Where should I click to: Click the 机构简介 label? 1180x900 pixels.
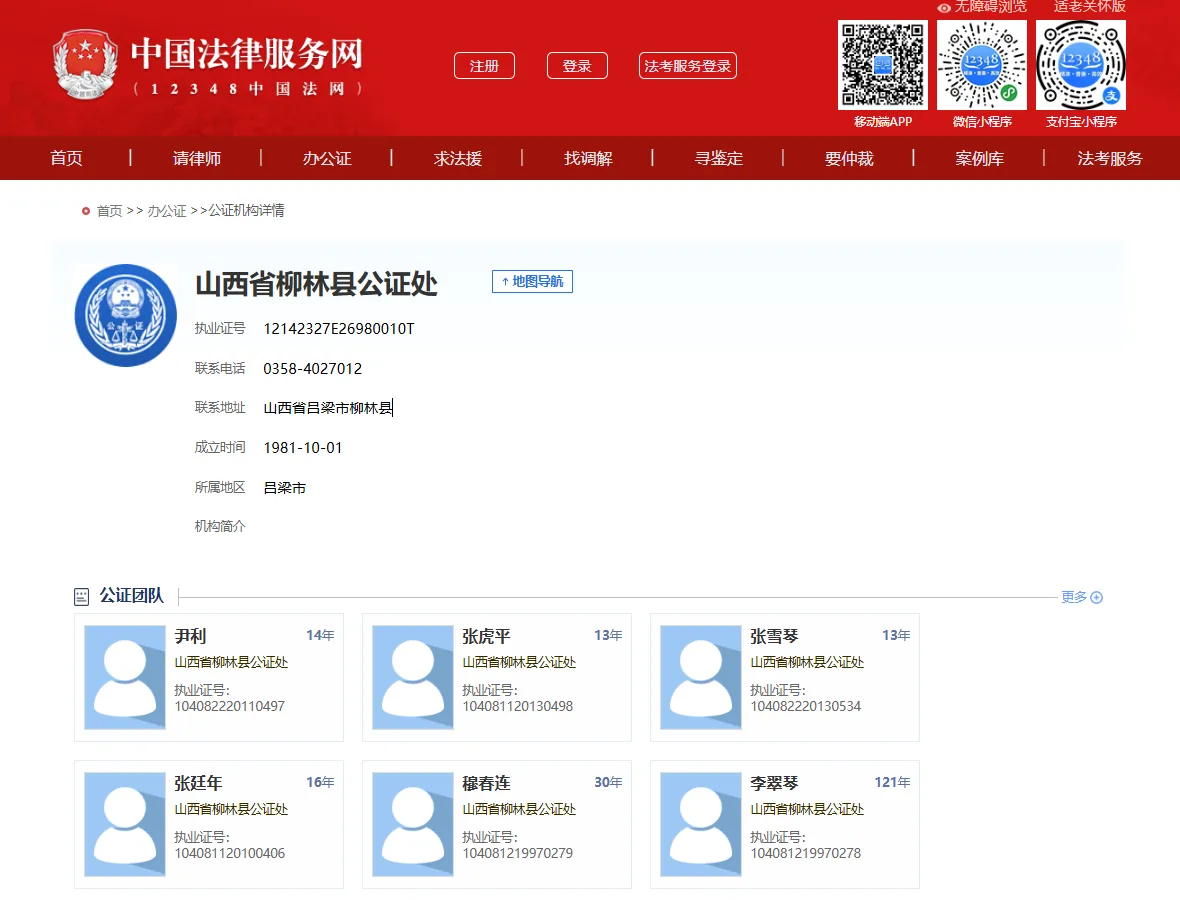point(220,526)
